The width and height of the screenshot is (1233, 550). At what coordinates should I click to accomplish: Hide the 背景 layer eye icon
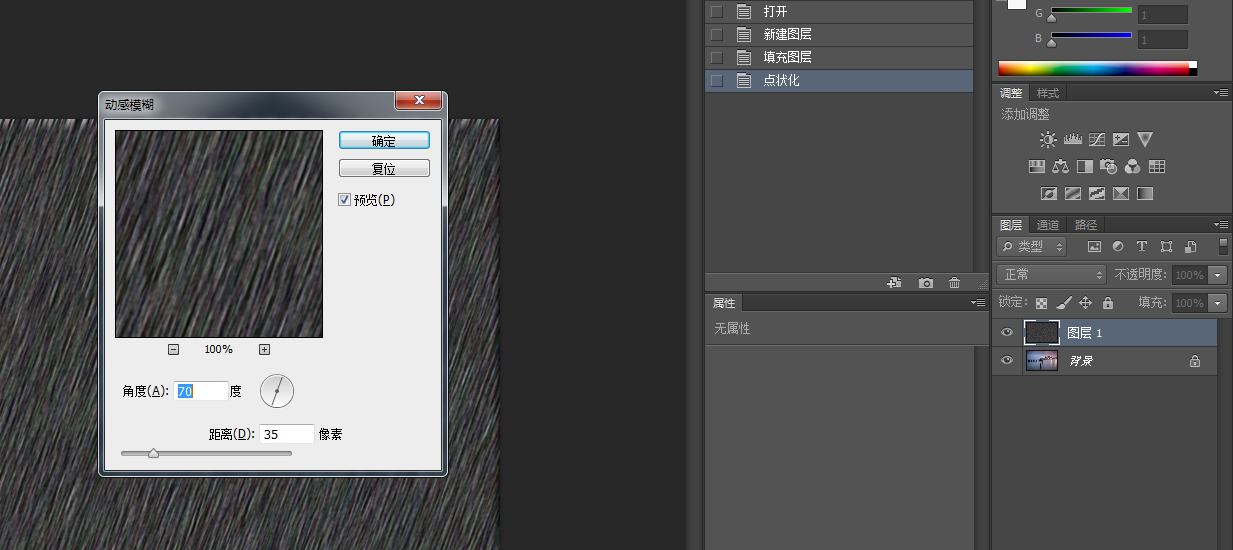1007,361
